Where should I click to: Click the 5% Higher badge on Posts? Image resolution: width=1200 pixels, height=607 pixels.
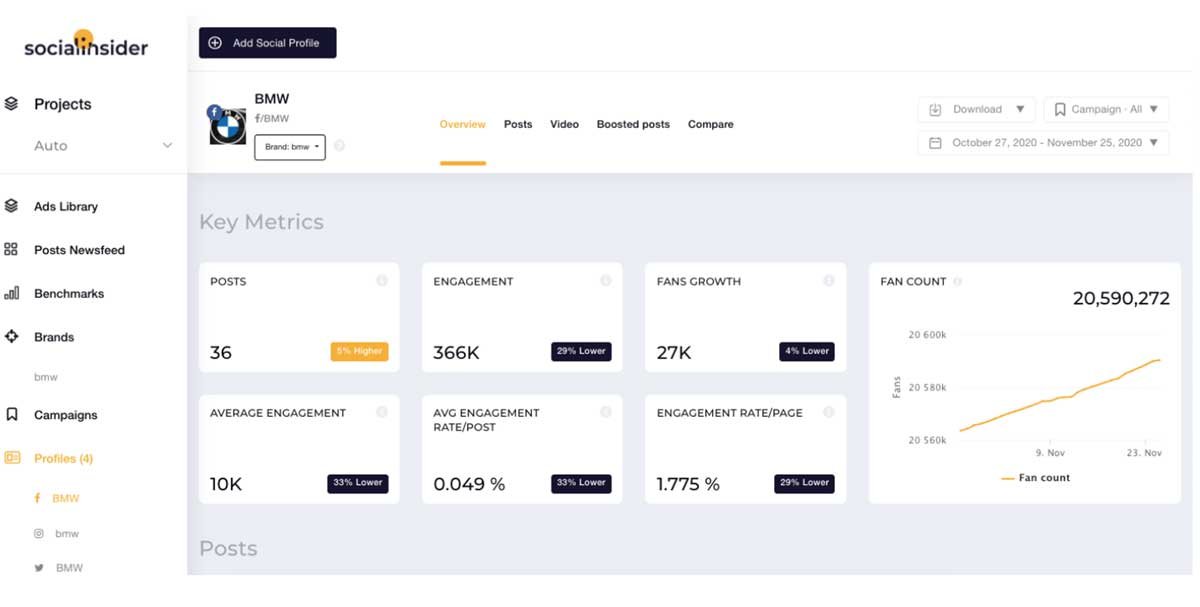(x=359, y=352)
